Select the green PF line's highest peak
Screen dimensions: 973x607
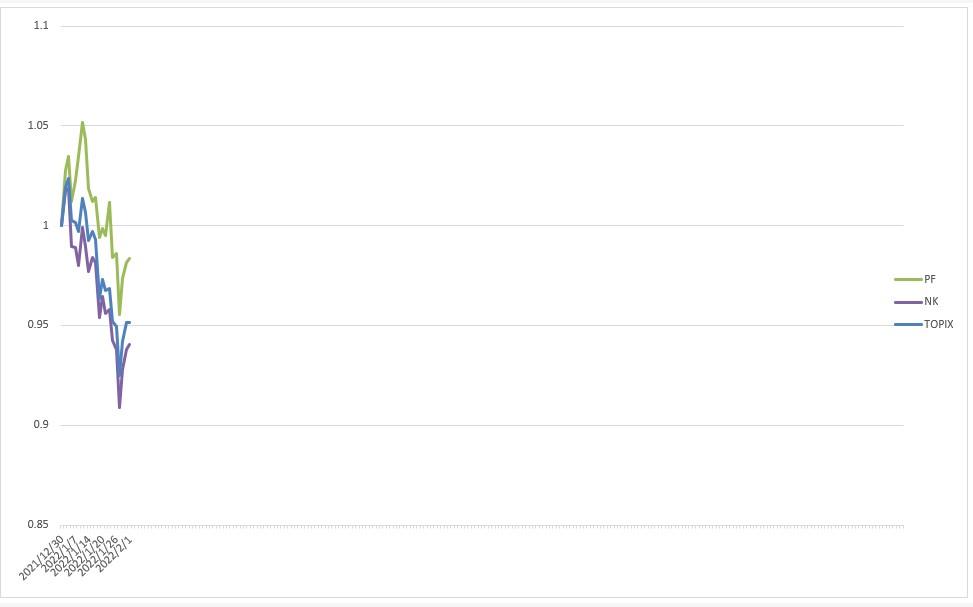tap(82, 122)
